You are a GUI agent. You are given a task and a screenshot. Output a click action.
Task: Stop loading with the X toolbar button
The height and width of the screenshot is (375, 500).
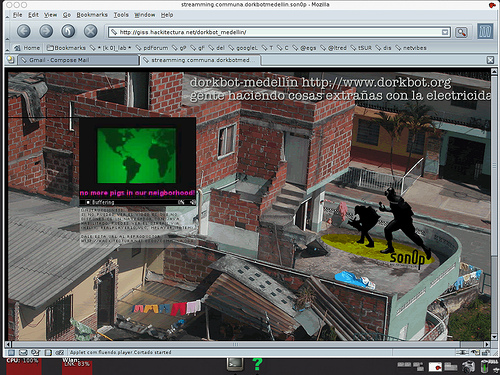point(90,31)
